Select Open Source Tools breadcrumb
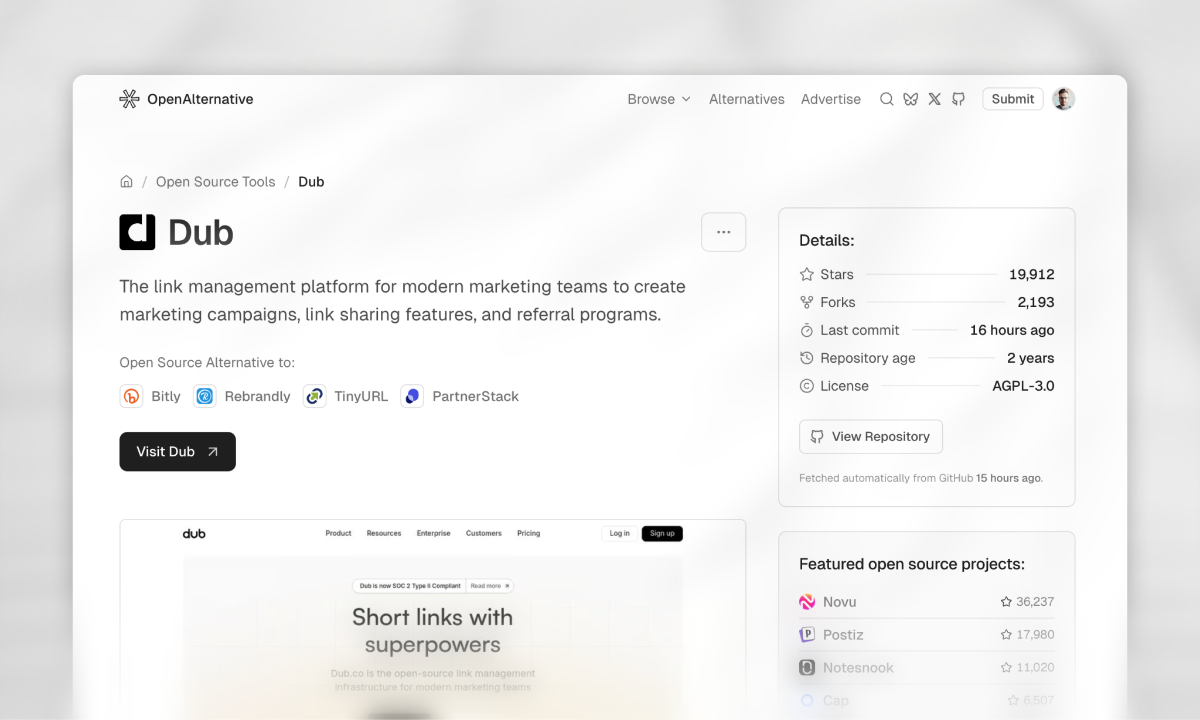Image resolution: width=1200 pixels, height=720 pixels. click(215, 181)
